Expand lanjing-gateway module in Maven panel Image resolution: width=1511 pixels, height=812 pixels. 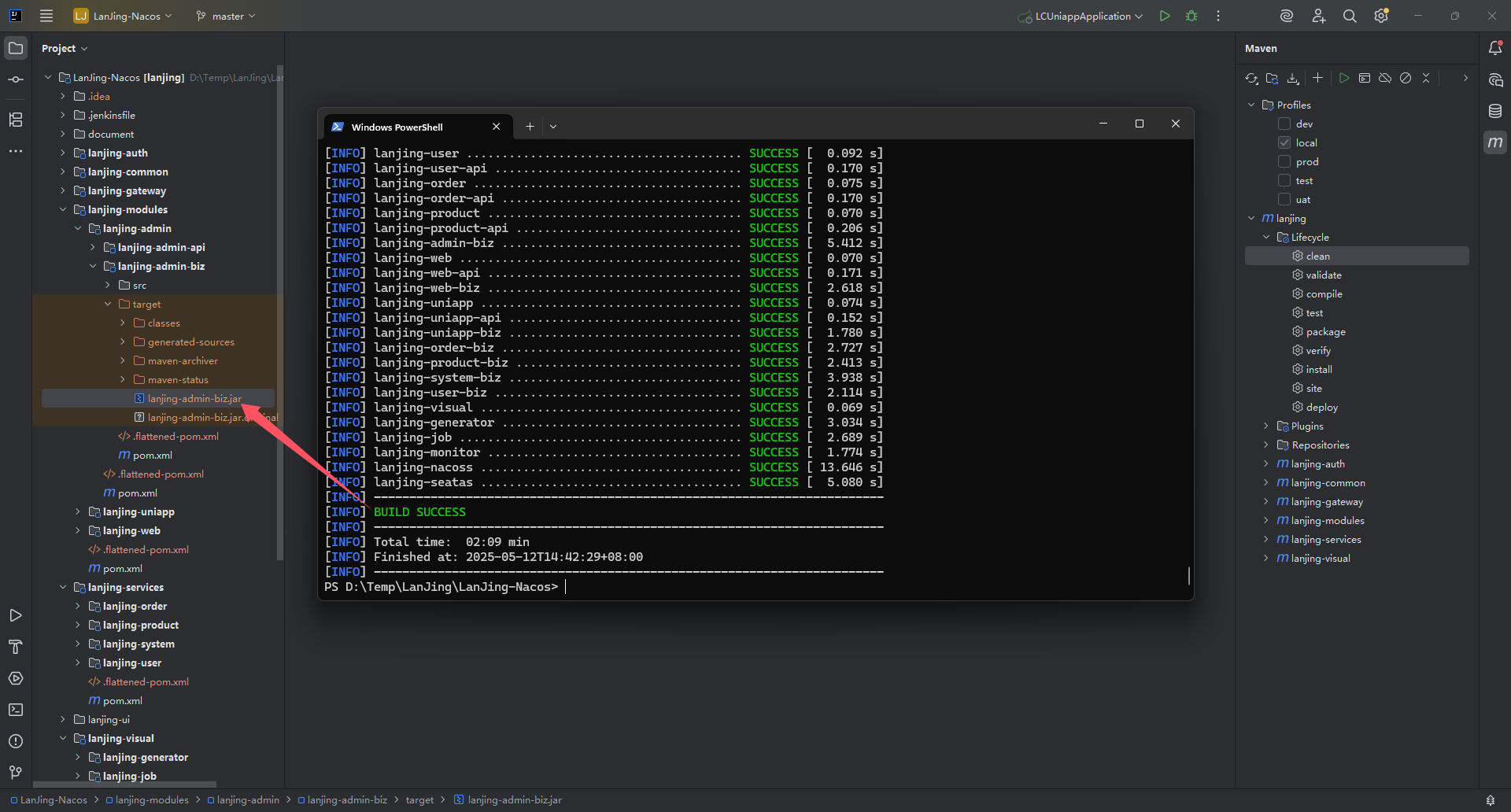tap(1266, 501)
